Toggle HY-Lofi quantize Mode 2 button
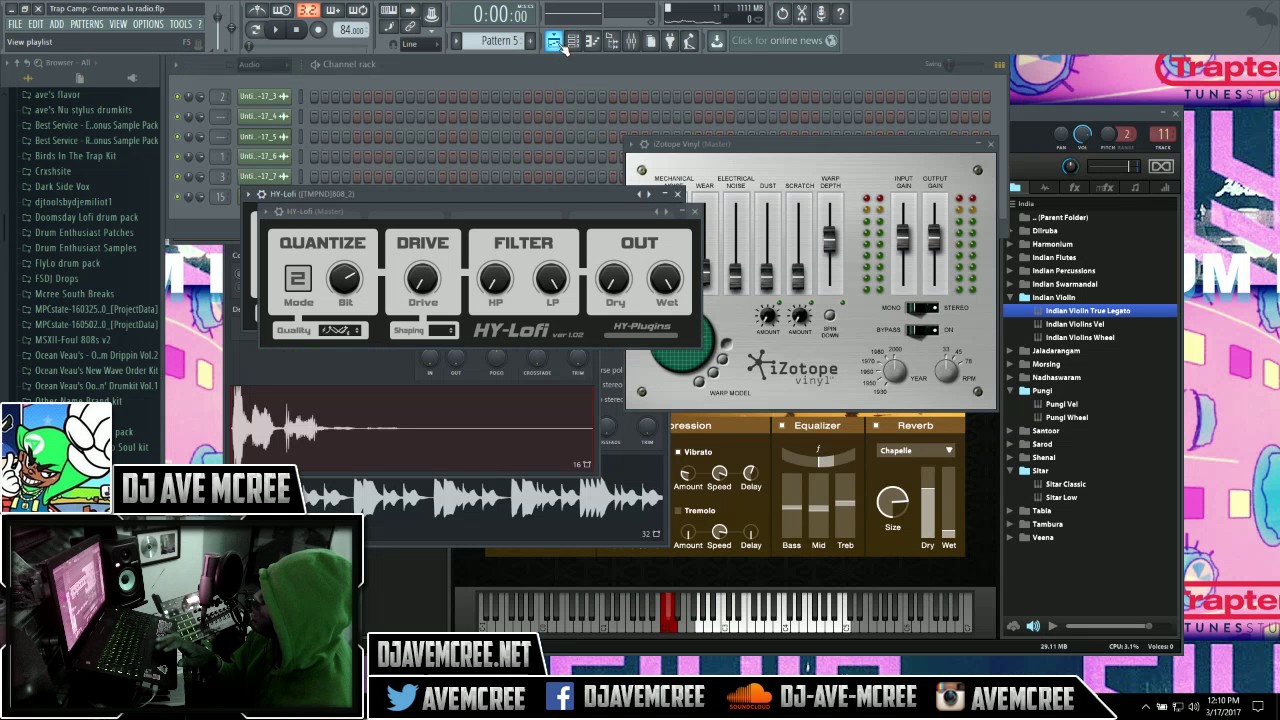The image size is (1280, 720). [297, 278]
